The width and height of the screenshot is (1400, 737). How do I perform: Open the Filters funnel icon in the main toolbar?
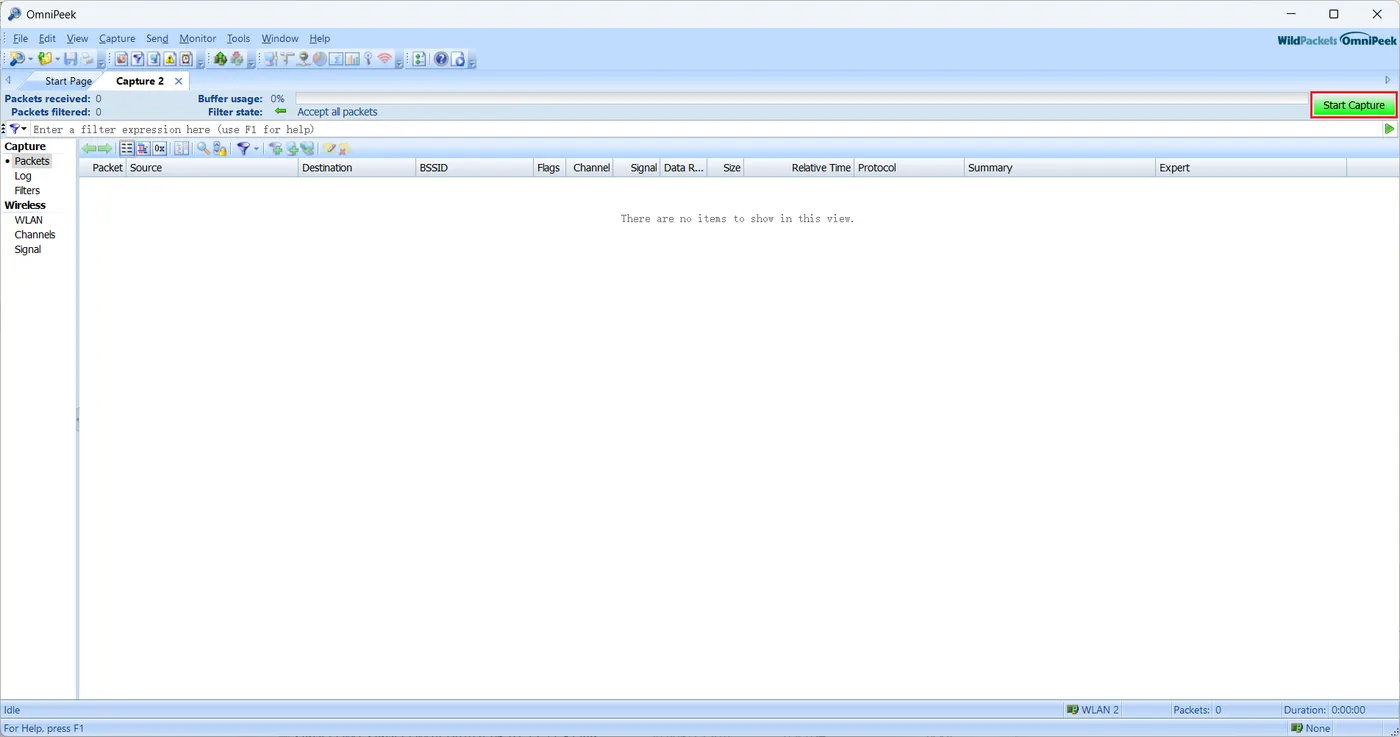(138, 59)
